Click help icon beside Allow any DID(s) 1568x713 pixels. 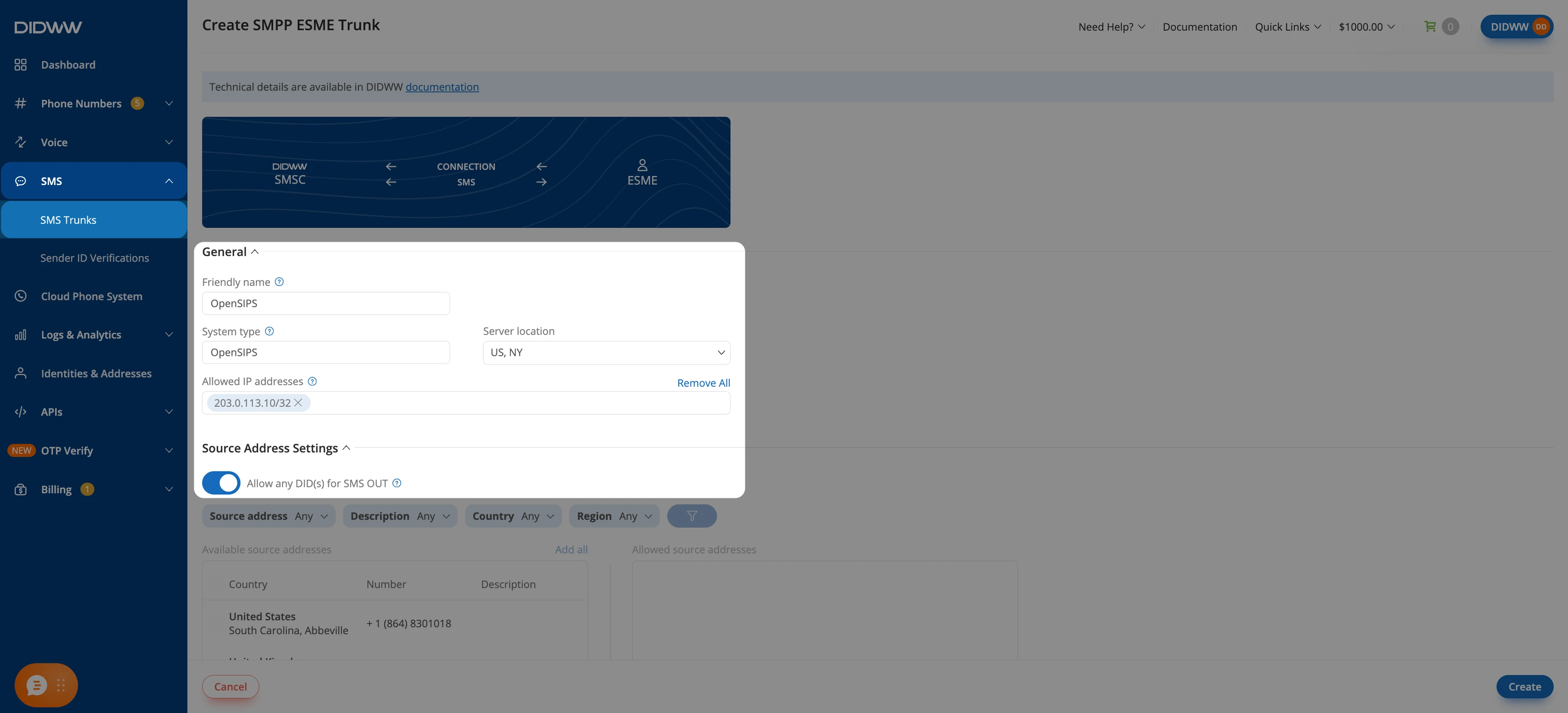(x=397, y=483)
